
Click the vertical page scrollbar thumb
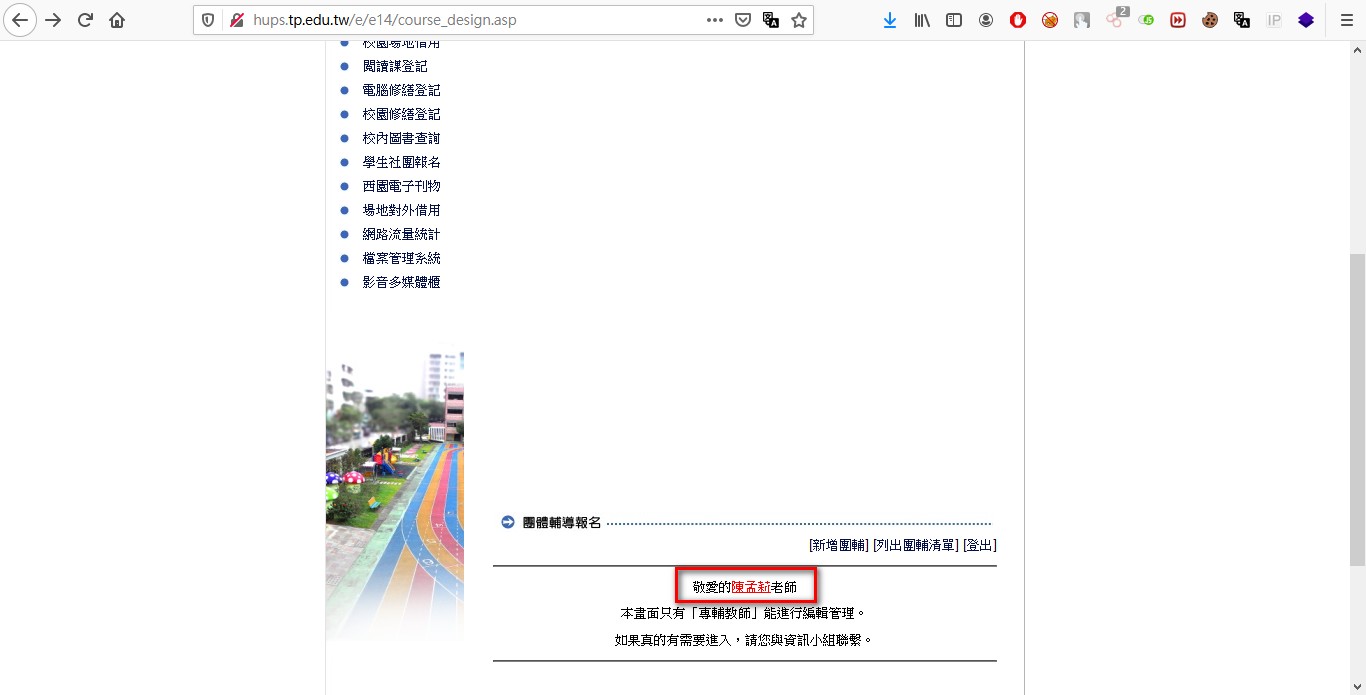pos(1357,410)
